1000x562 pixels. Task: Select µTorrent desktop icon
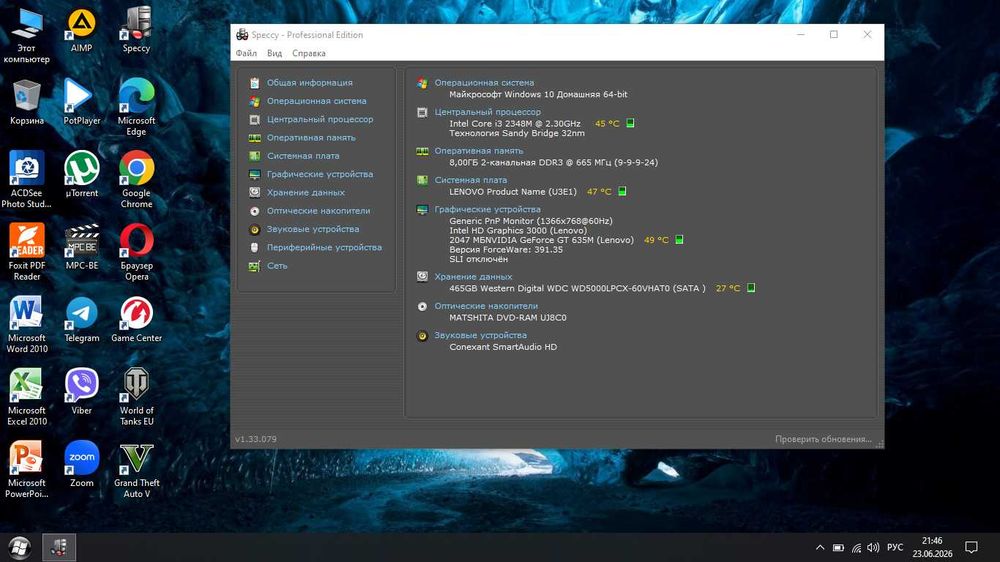(x=81, y=175)
